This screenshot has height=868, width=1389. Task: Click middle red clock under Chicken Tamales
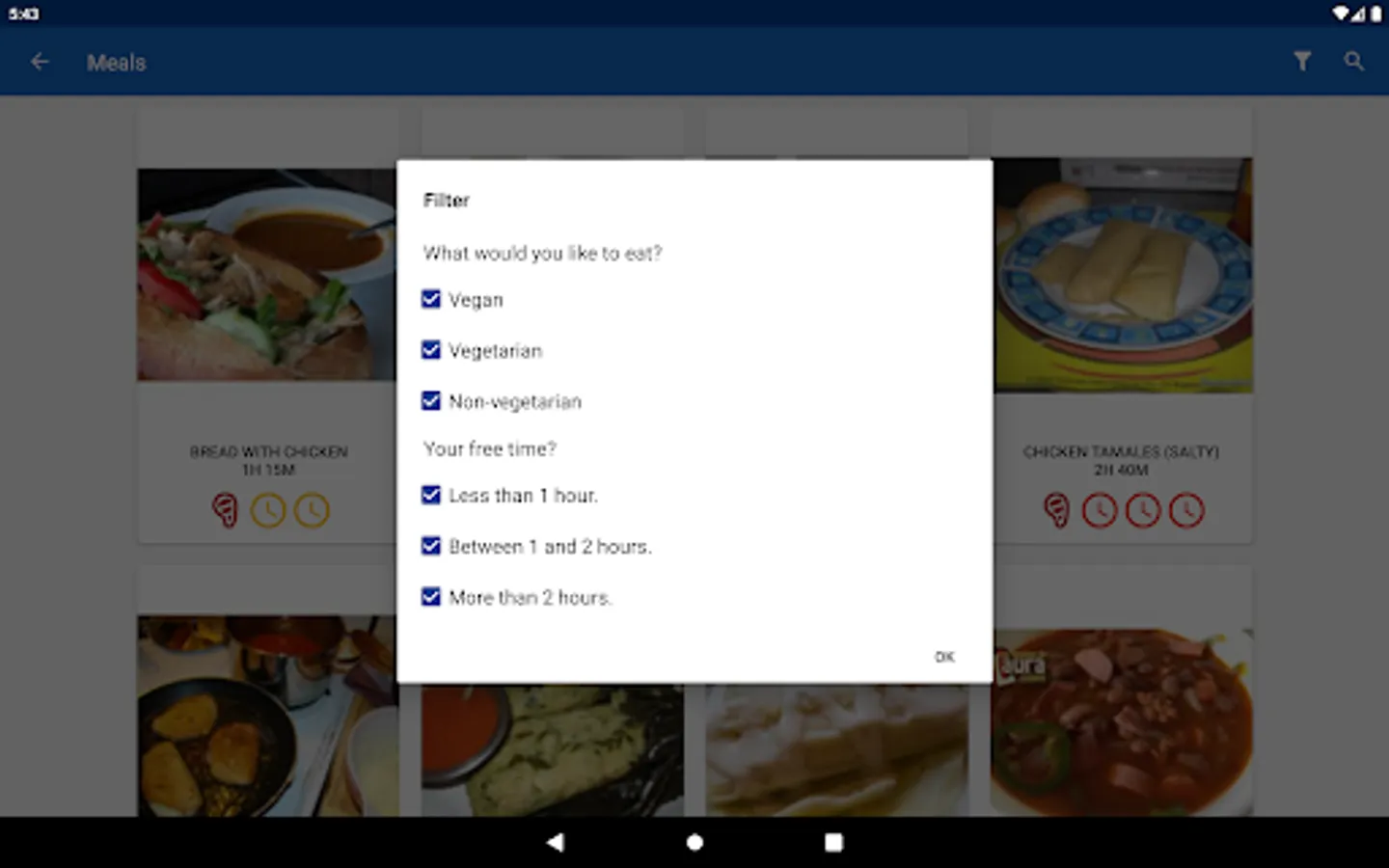tap(1143, 510)
